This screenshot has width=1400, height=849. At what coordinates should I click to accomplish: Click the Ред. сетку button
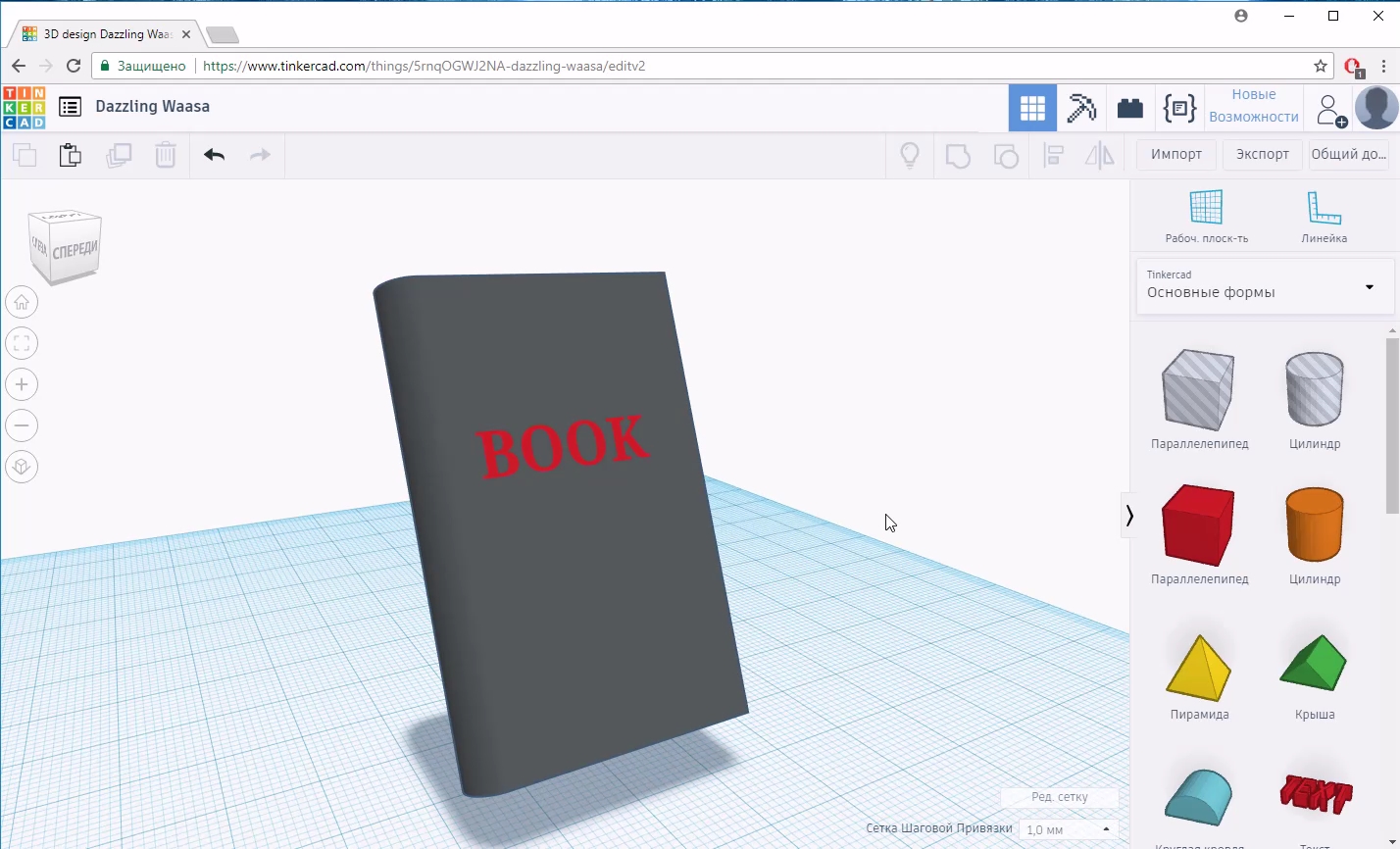[x=1059, y=797]
